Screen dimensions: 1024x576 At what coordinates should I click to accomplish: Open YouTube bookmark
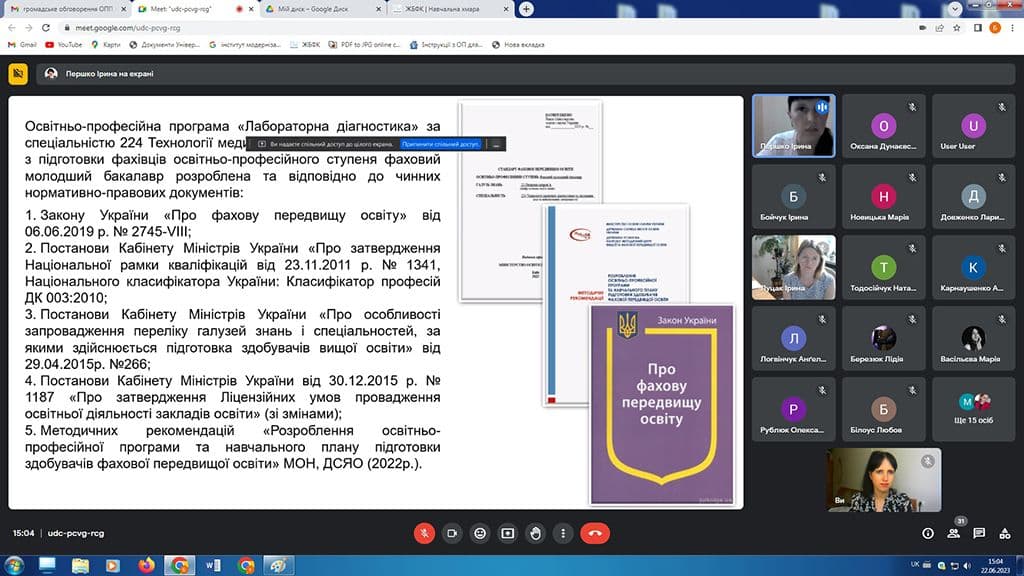pos(64,44)
